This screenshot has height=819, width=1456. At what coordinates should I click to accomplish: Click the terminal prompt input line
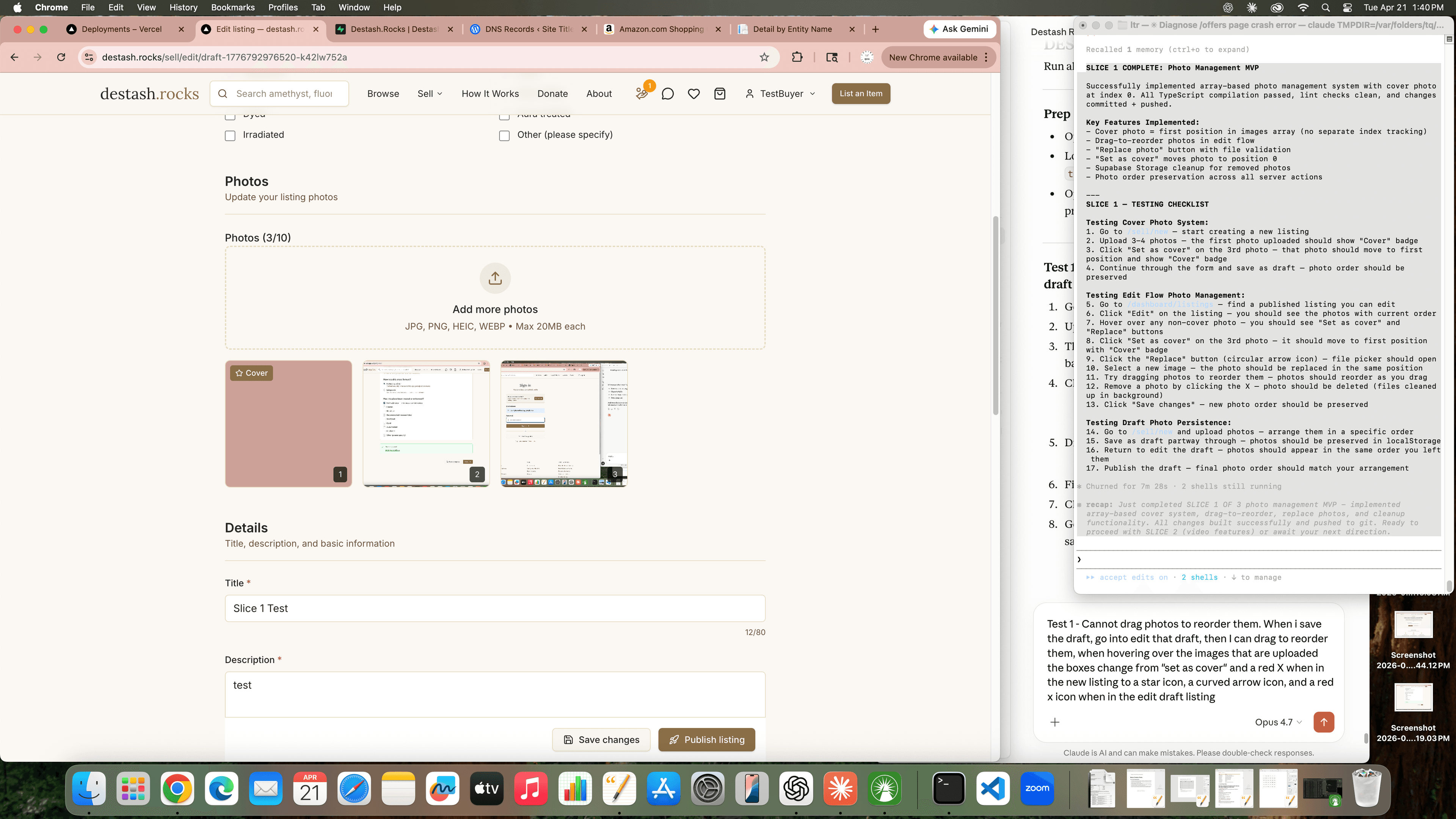click(1259, 560)
